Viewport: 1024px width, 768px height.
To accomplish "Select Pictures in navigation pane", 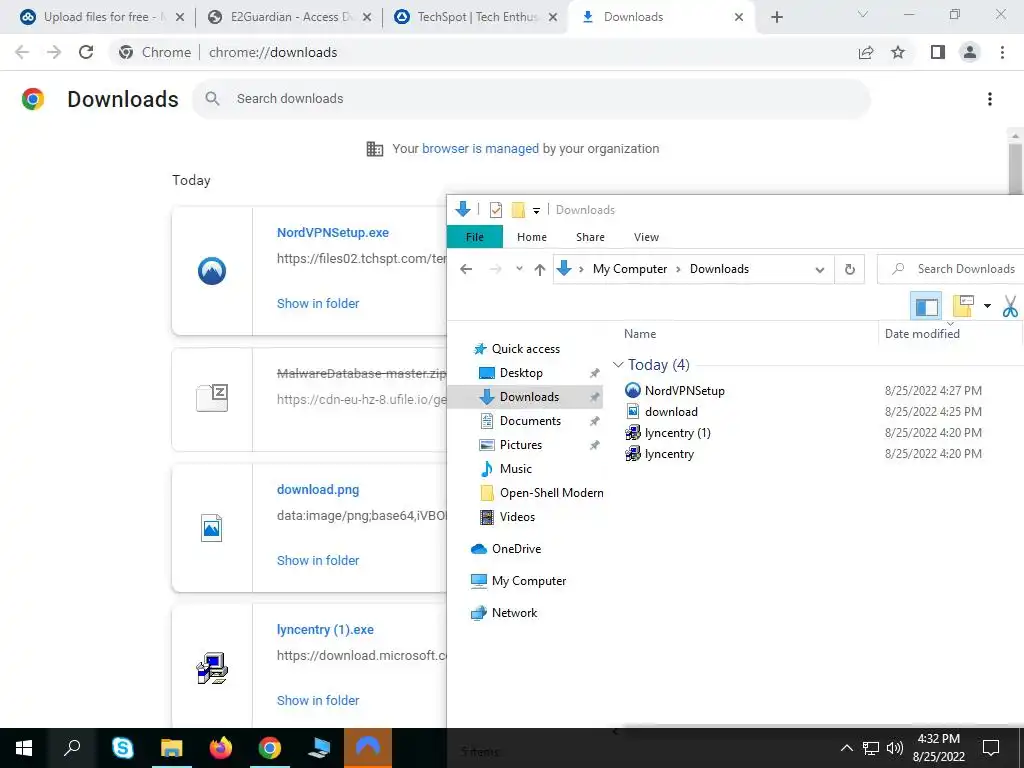I will 520,445.
